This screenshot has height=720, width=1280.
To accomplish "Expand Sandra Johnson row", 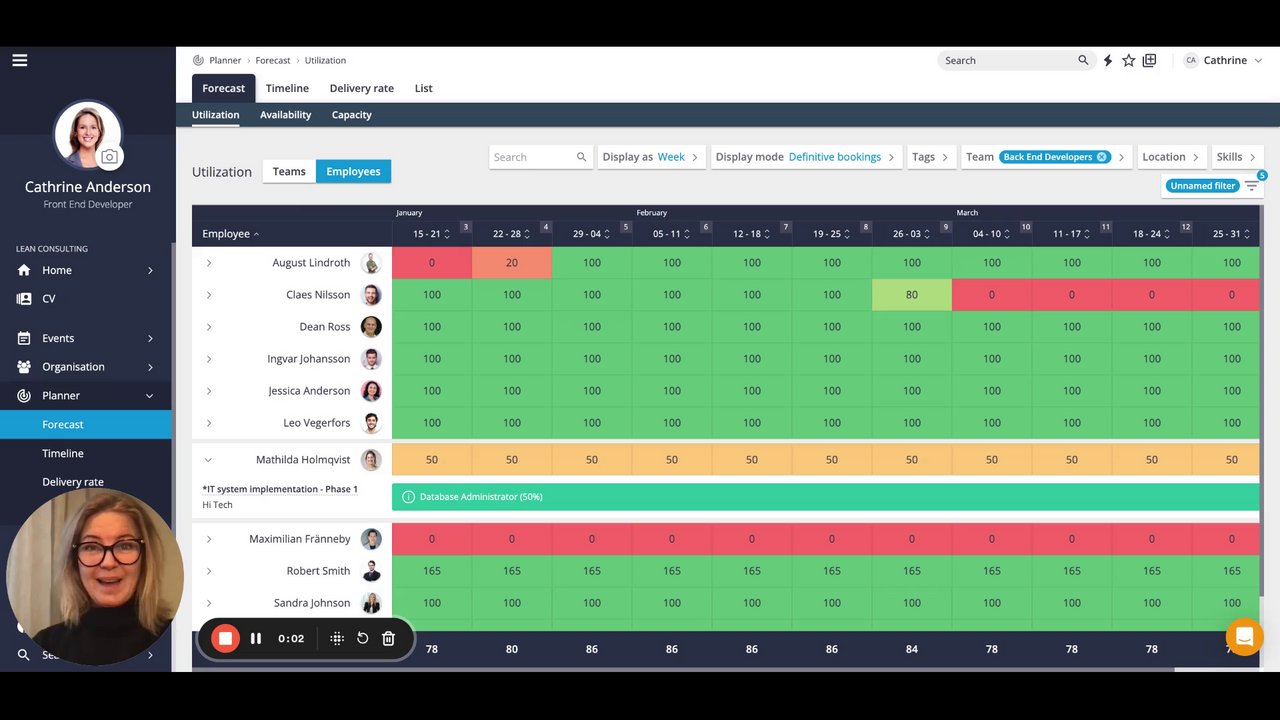I will coord(209,603).
